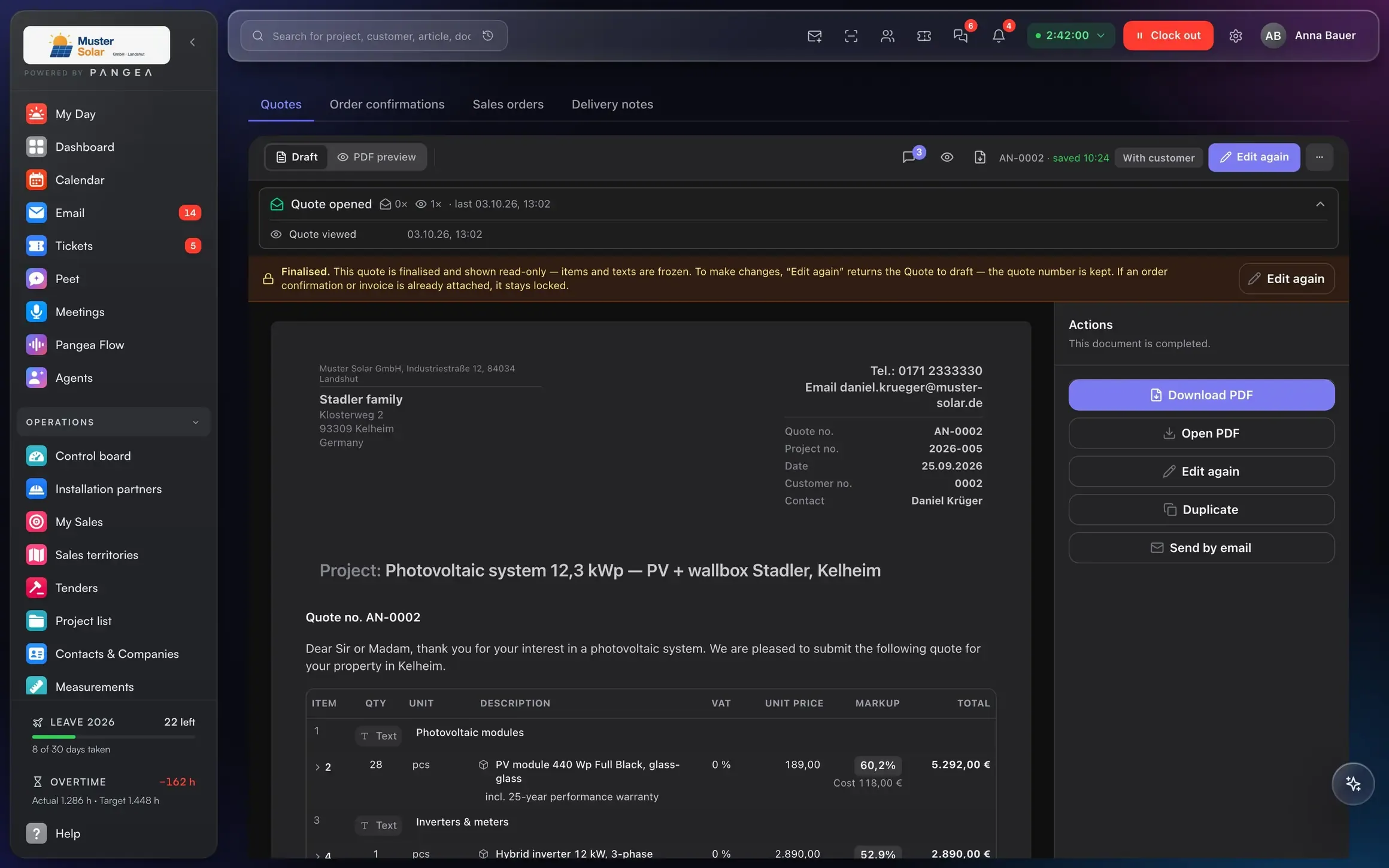This screenshot has height=868, width=1389.
Task: Click Open PDF button
Action: pyautogui.click(x=1201, y=433)
